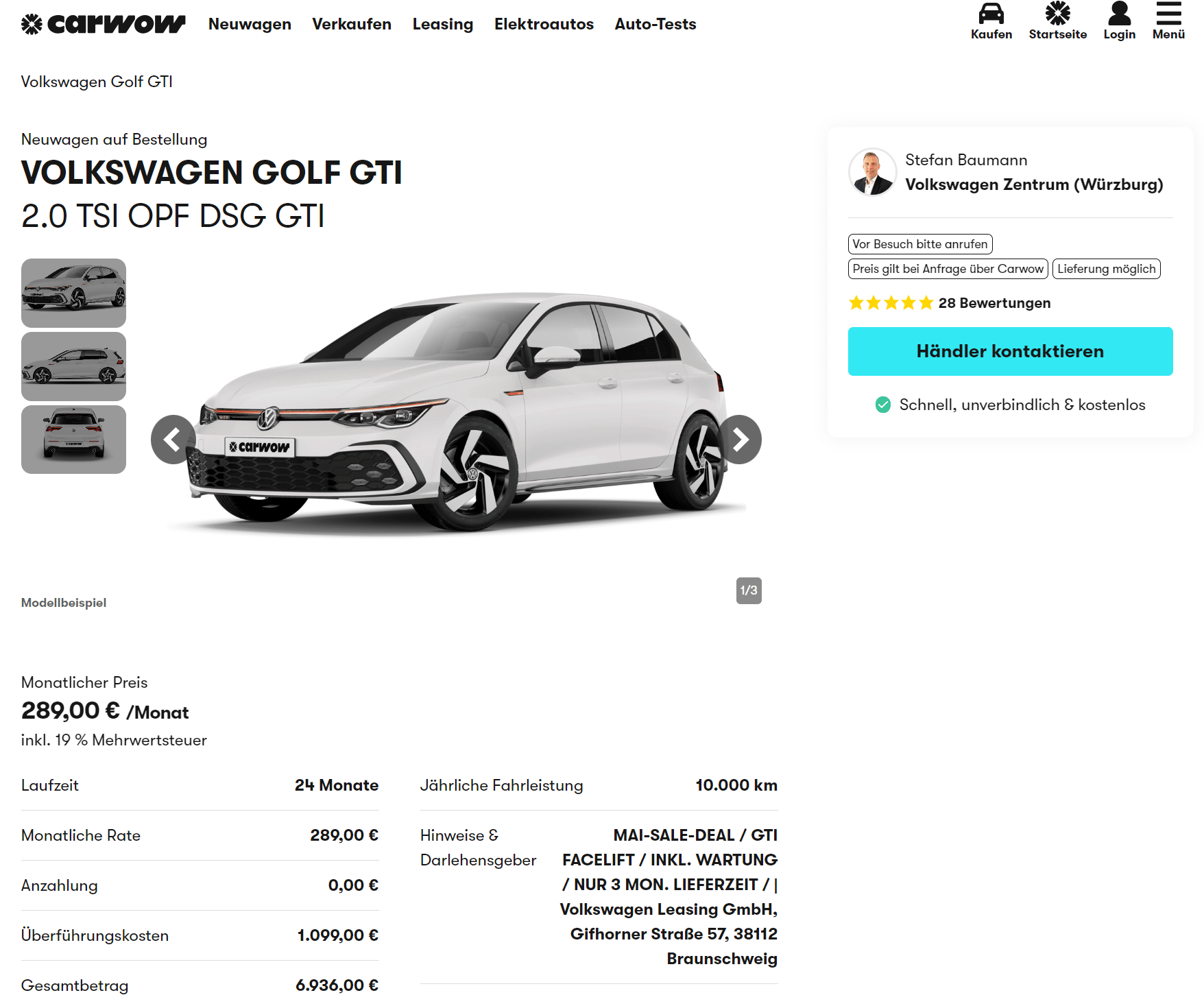
Task: Click the 289,00 € /Monat price
Action: tap(105, 710)
